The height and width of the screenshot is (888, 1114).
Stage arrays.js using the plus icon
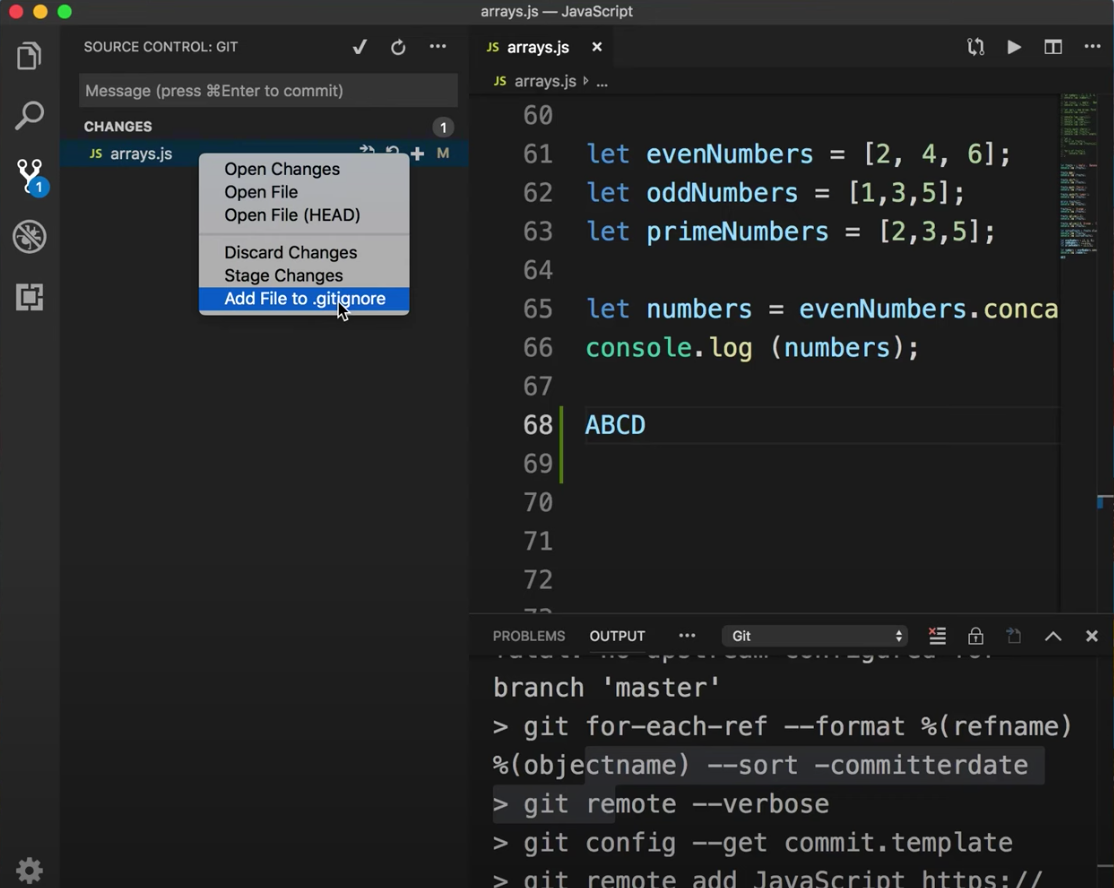417,154
